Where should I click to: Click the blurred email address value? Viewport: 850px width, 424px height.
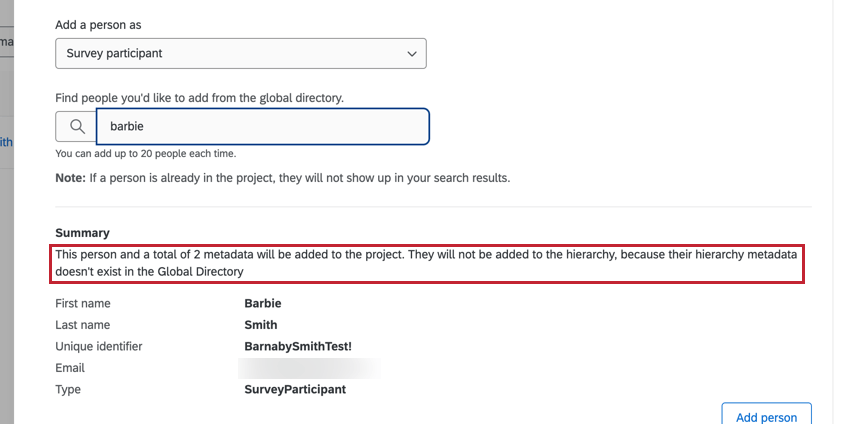point(310,368)
